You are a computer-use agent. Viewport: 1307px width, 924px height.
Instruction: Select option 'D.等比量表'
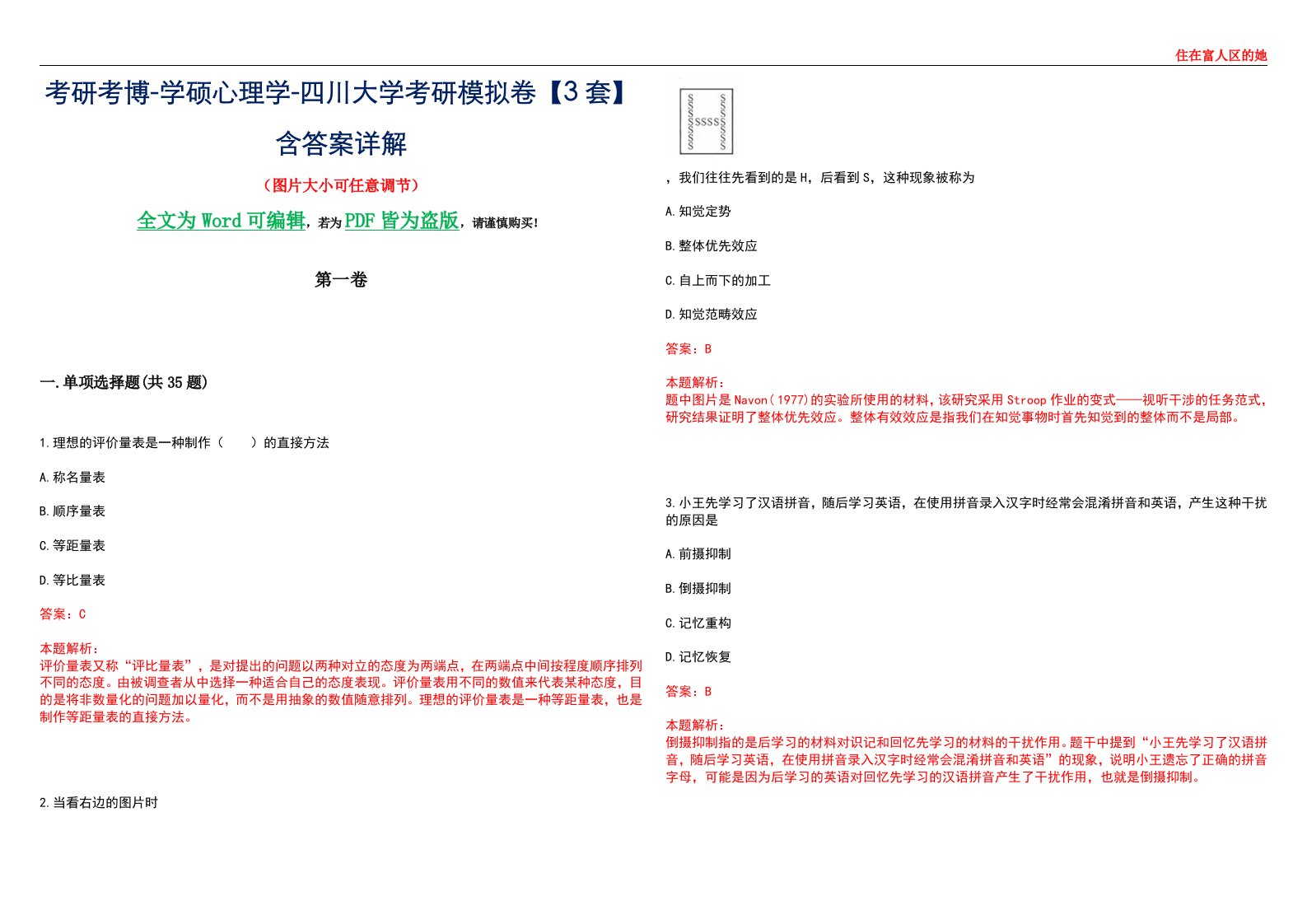pos(72,581)
